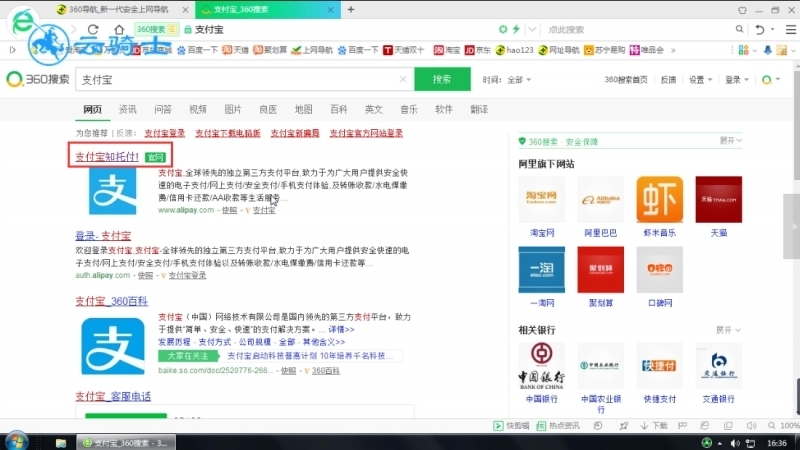The width and height of the screenshot is (800, 450).
Task: Open the address bar dropdown arrow
Action: tap(532, 30)
